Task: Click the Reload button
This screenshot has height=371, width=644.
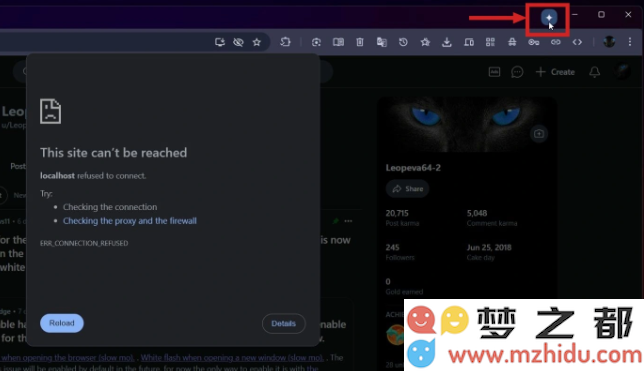Action: click(x=62, y=323)
